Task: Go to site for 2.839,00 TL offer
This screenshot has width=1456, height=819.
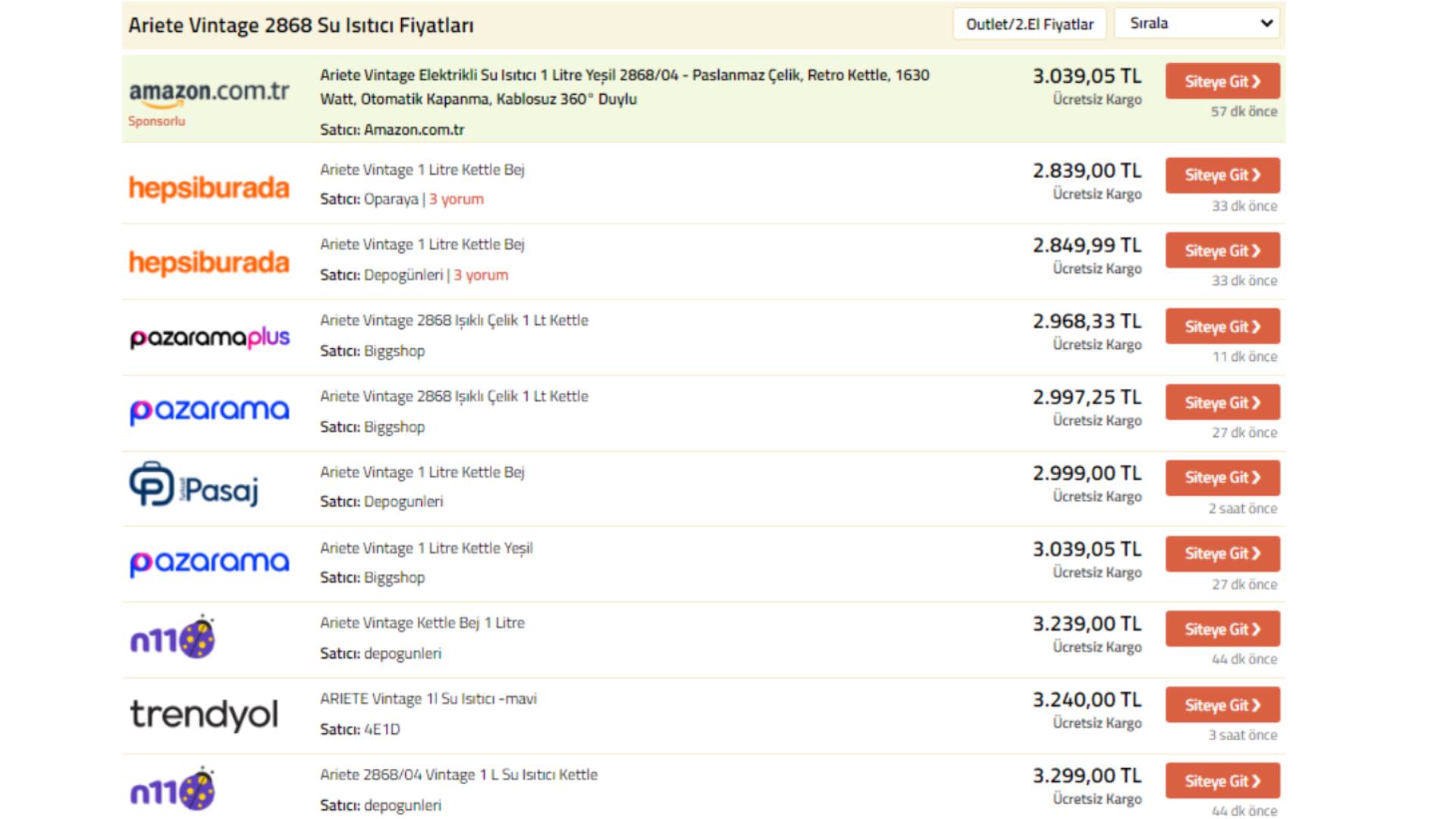Action: (x=1223, y=175)
